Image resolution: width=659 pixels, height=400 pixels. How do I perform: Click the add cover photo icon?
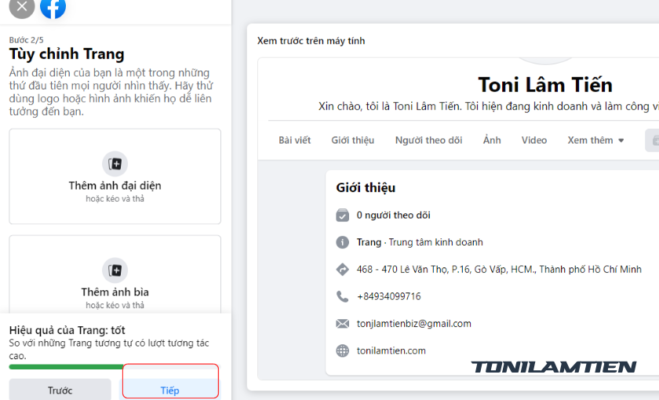pos(115,270)
